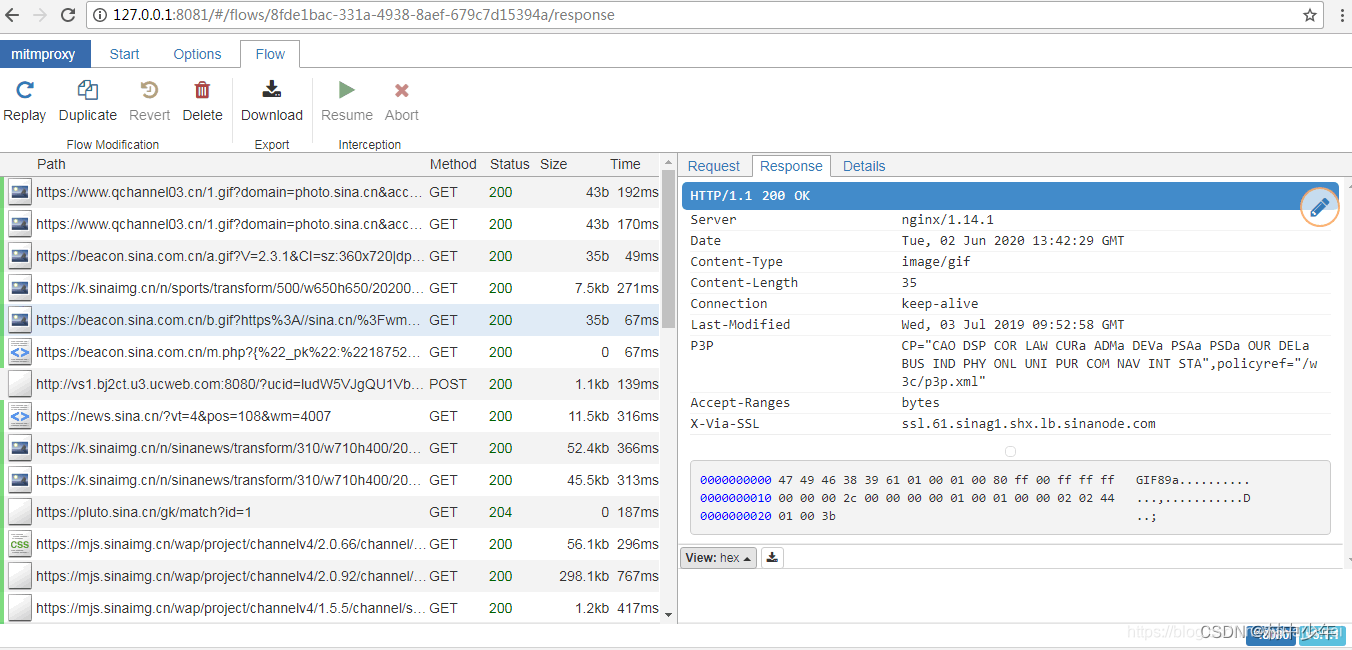Click the Resume interception play icon
1352x650 pixels.
pyautogui.click(x=347, y=89)
